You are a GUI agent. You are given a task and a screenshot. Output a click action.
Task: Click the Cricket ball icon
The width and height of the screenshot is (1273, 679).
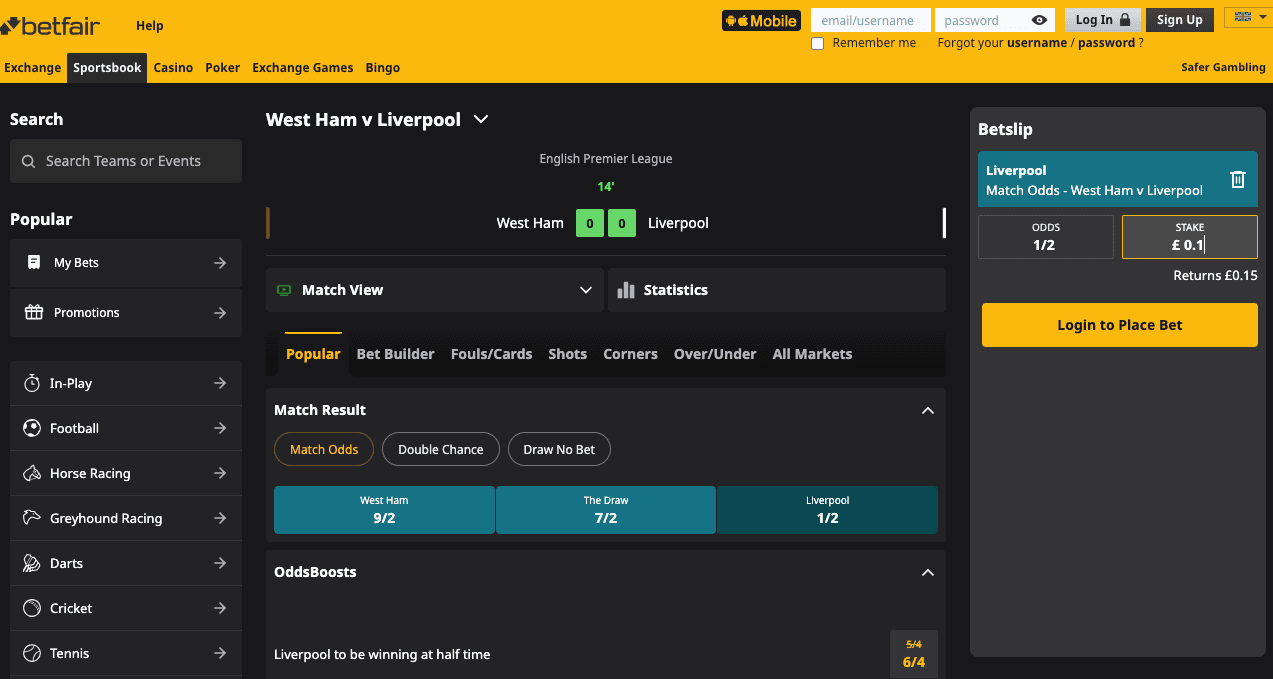[x=32, y=608]
